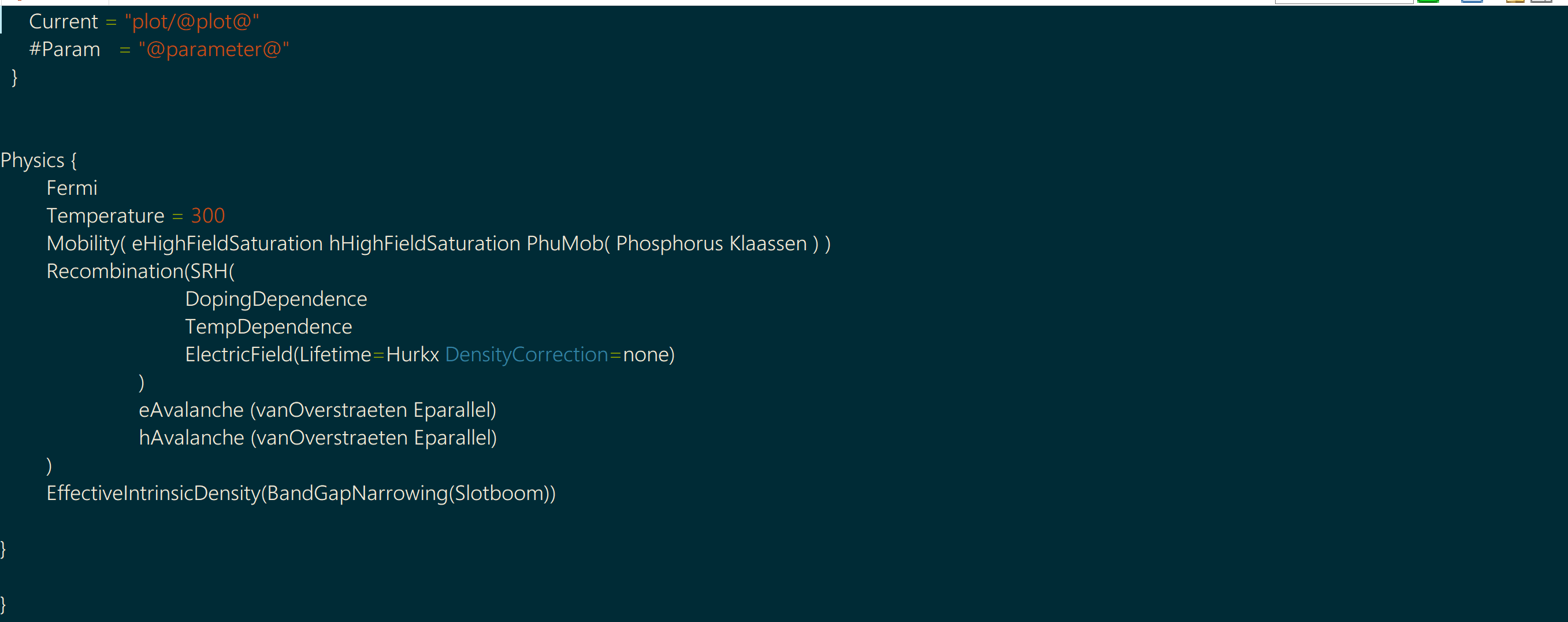Click the word eHighFieldSaturation
This screenshot has height=622, width=1568.
coord(227,244)
